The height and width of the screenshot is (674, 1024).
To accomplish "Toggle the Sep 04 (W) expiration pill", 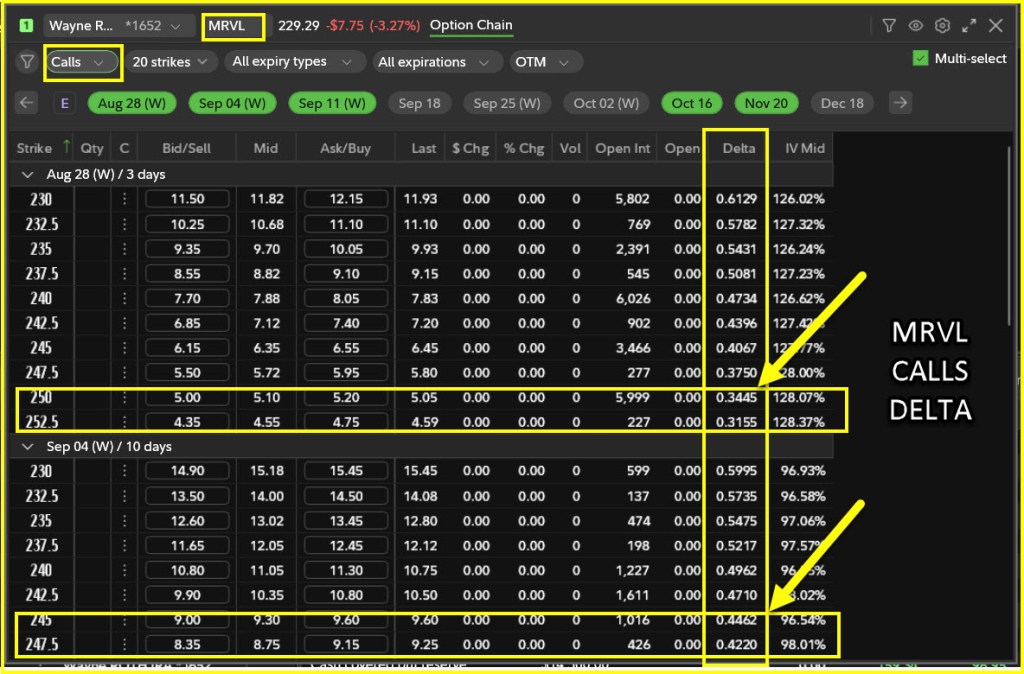I will 232,103.
